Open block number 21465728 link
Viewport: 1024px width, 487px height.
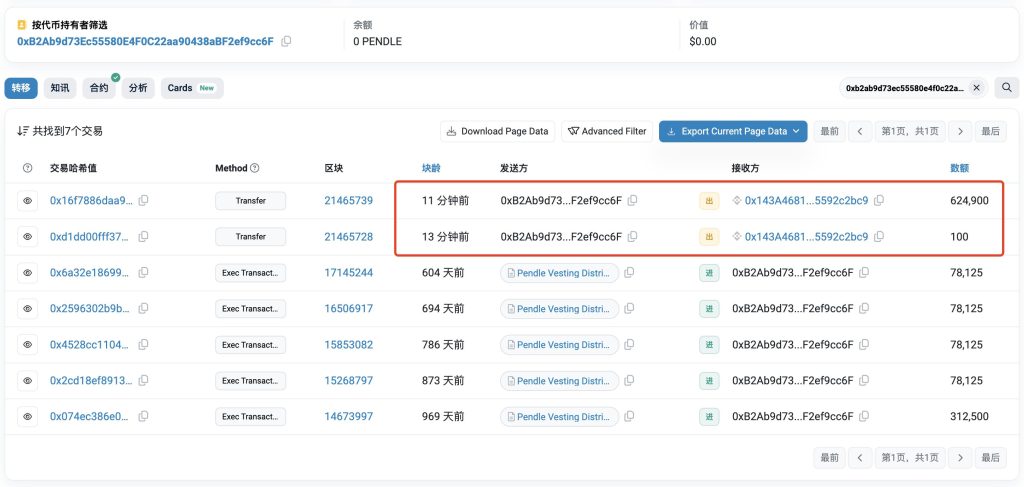click(x=348, y=237)
